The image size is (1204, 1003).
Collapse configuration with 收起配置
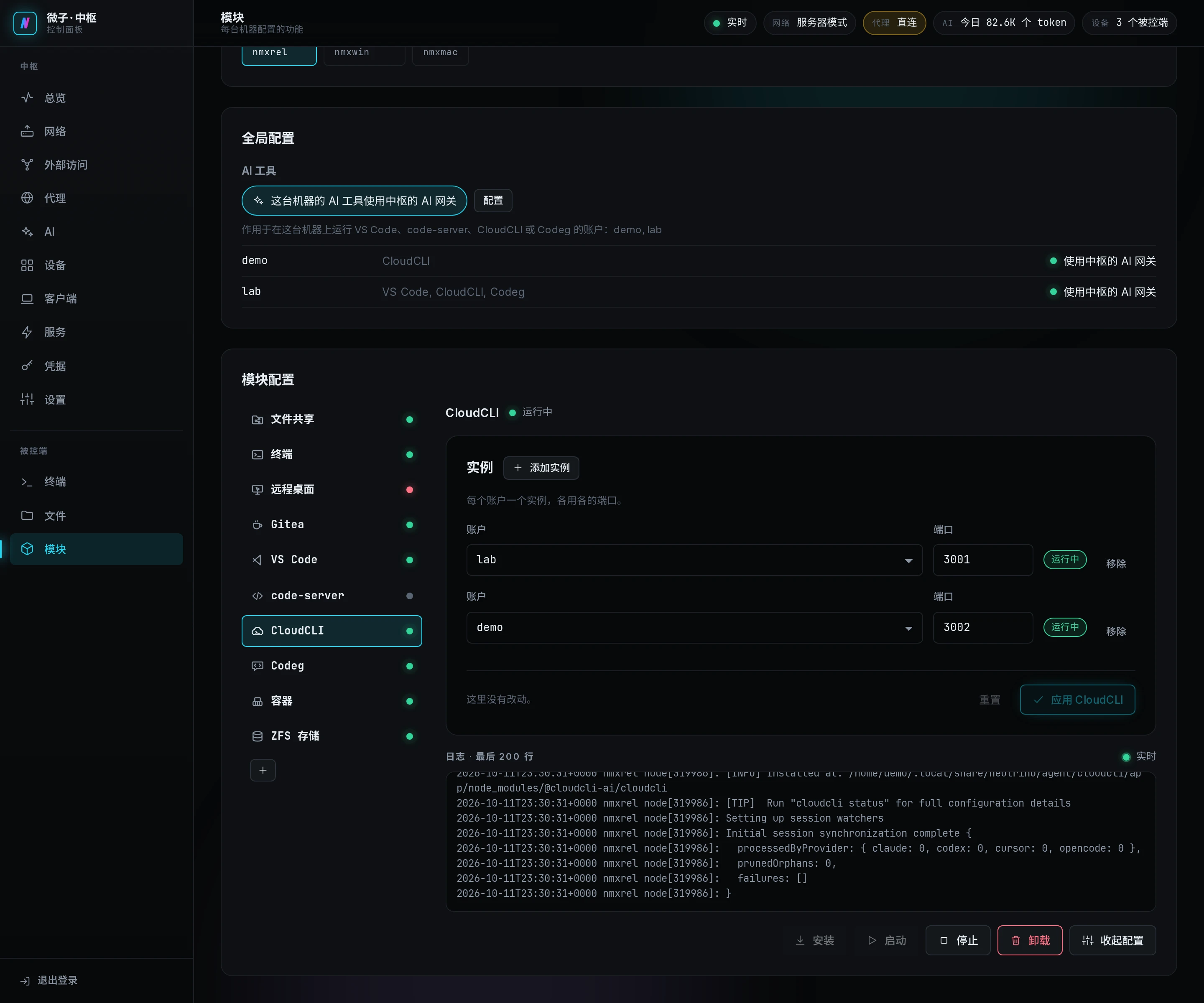pyautogui.click(x=1112, y=941)
